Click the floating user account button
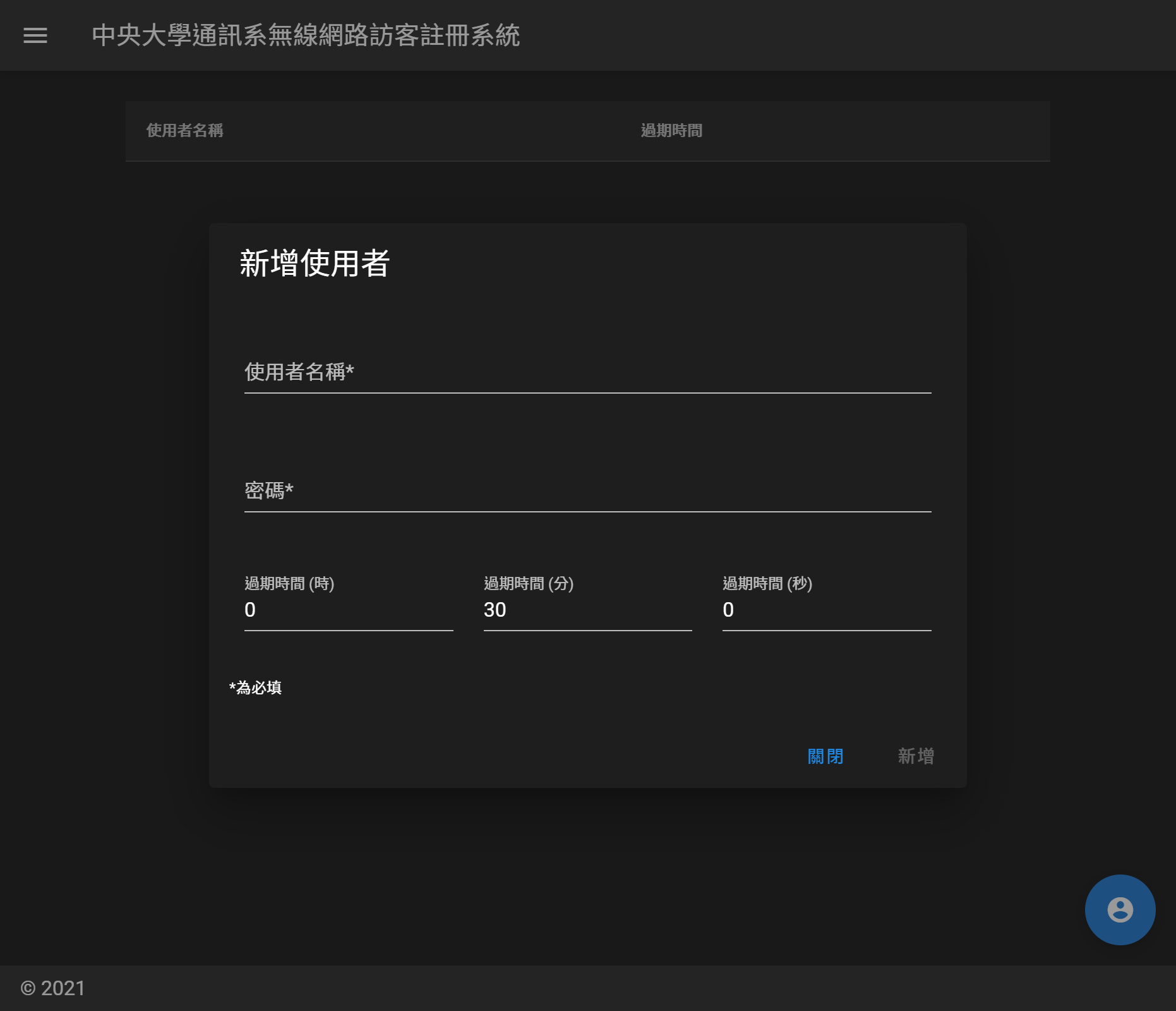The height and width of the screenshot is (1011, 1176). click(1120, 910)
